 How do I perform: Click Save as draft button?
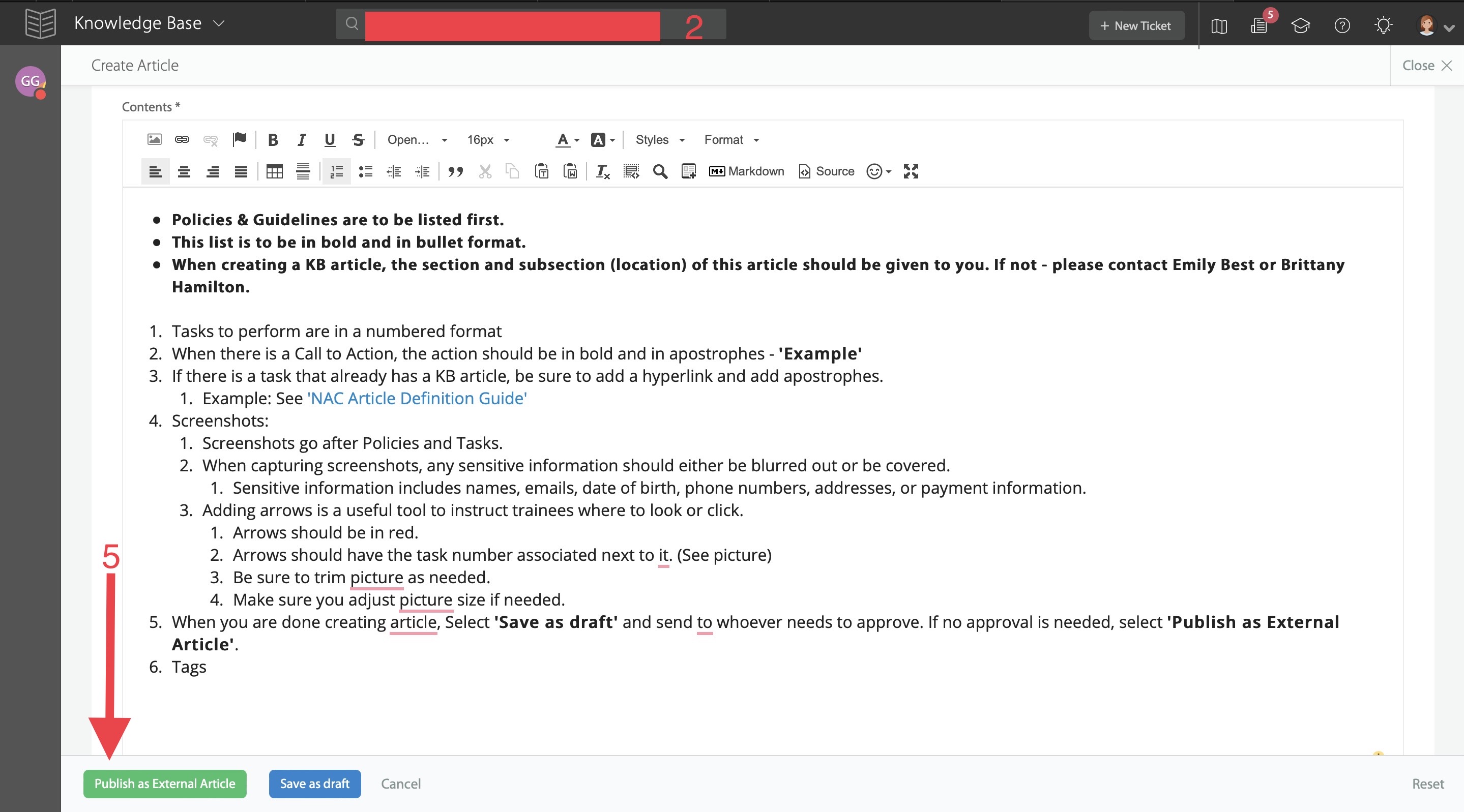tap(315, 784)
